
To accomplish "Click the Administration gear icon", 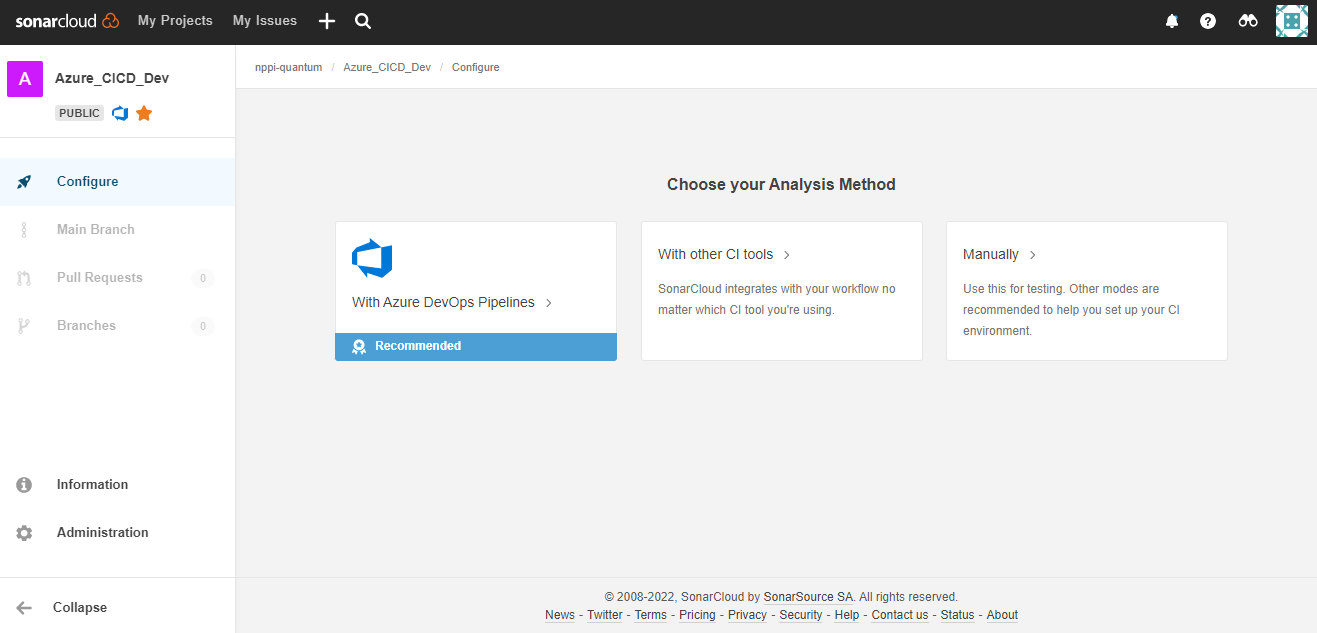I will (24, 533).
